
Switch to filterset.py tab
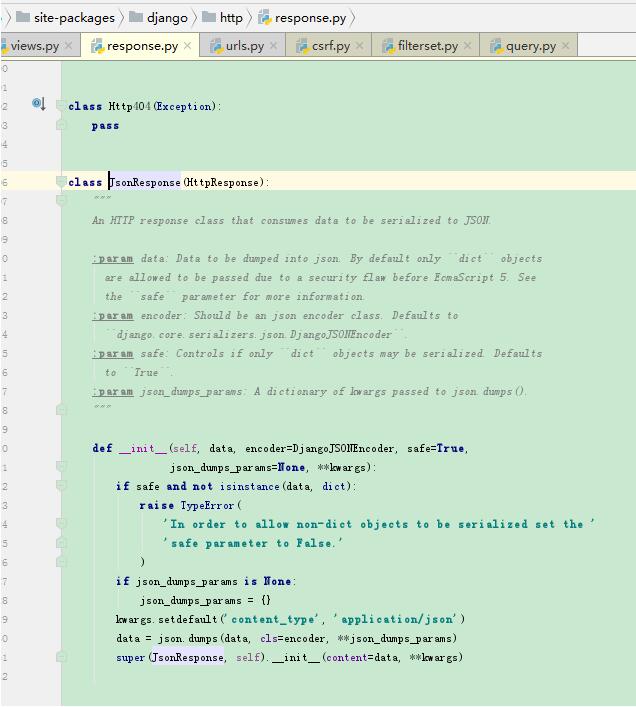coord(428,46)
